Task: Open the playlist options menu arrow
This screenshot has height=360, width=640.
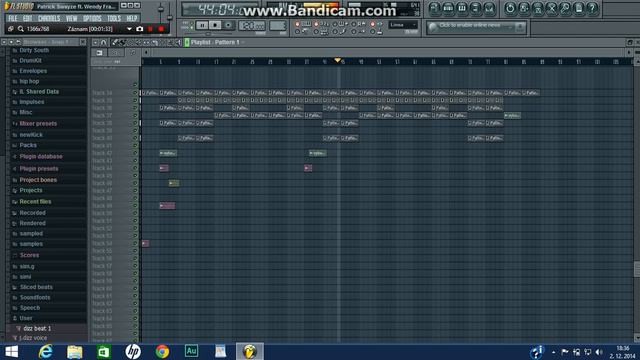Action: (95, 42)
